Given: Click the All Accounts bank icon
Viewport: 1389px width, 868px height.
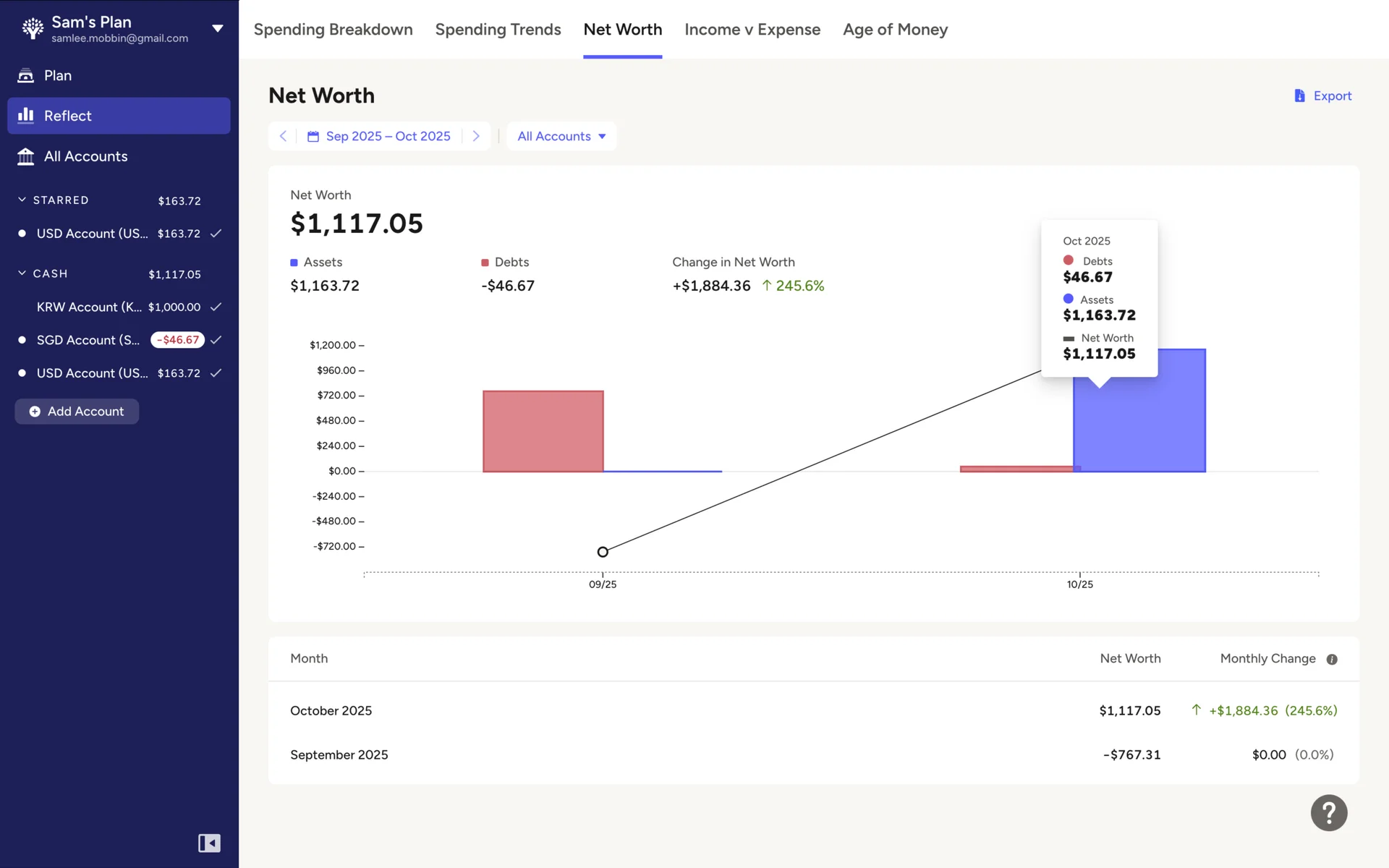Looking at the screenshot, I should click(x=26, y=156).
